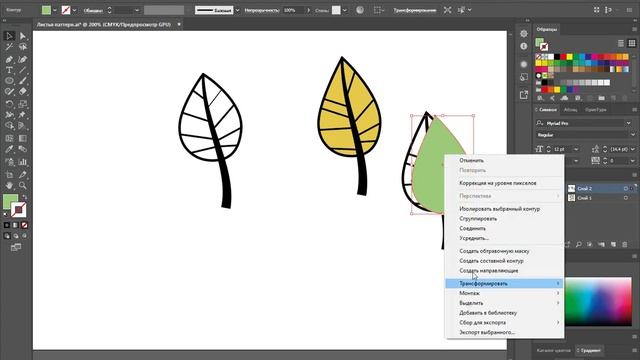The height and width of the screenshot is (360, 640).
Task: Select the Column Graph tool
Action: 22,162
